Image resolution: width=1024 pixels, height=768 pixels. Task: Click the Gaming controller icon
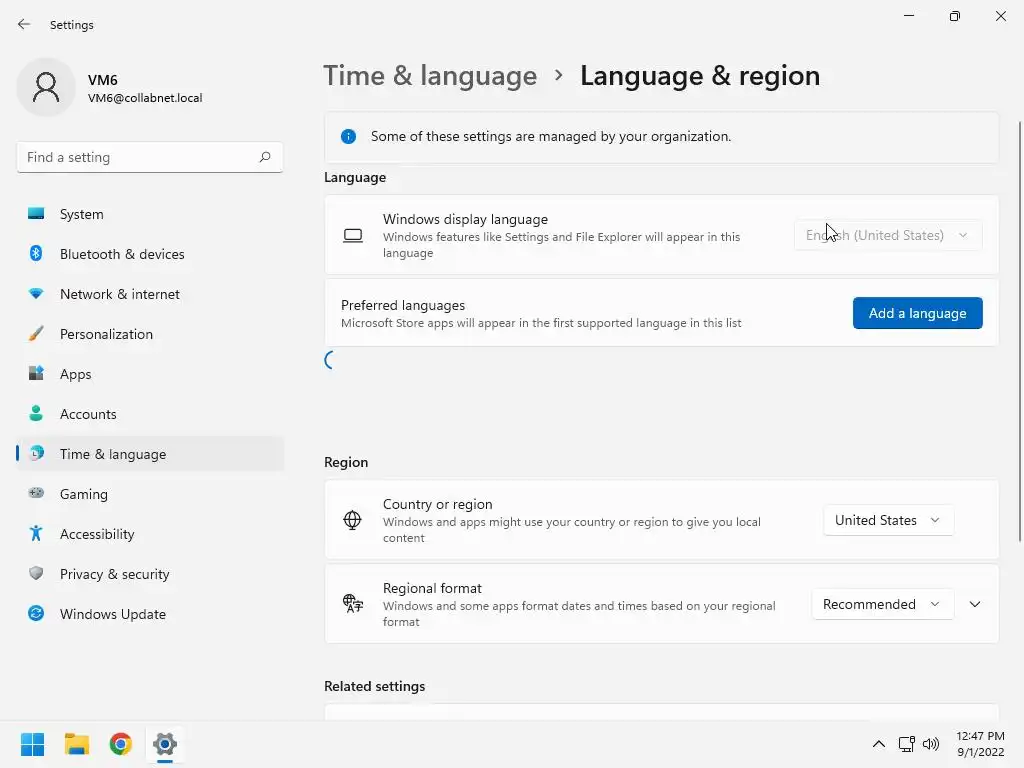coord(36,493)
